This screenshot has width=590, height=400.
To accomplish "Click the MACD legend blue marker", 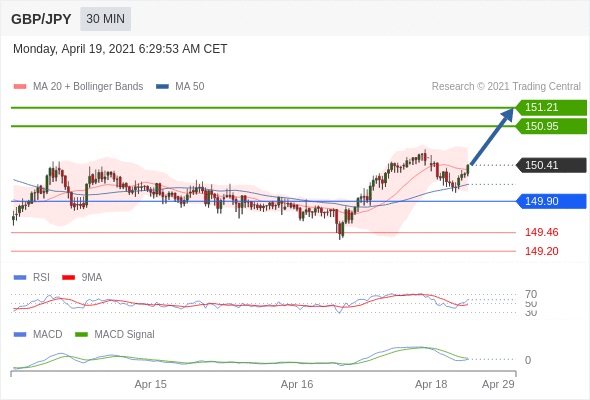I will coord(20,334).
